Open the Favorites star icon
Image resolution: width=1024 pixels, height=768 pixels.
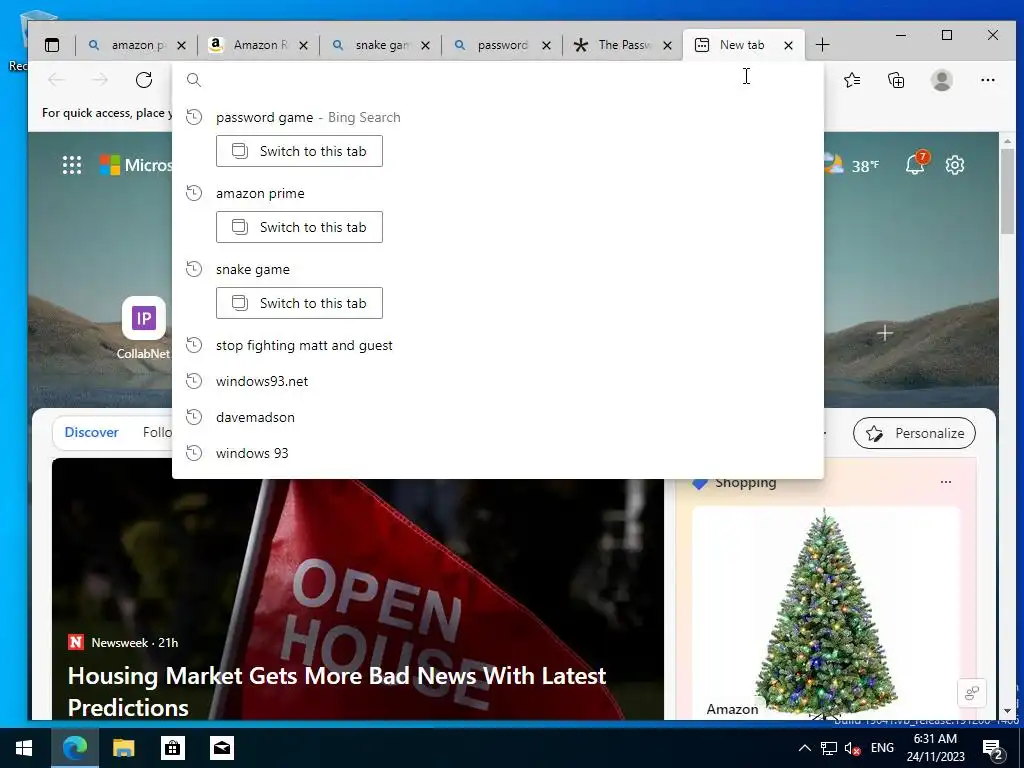coord(852,80)
